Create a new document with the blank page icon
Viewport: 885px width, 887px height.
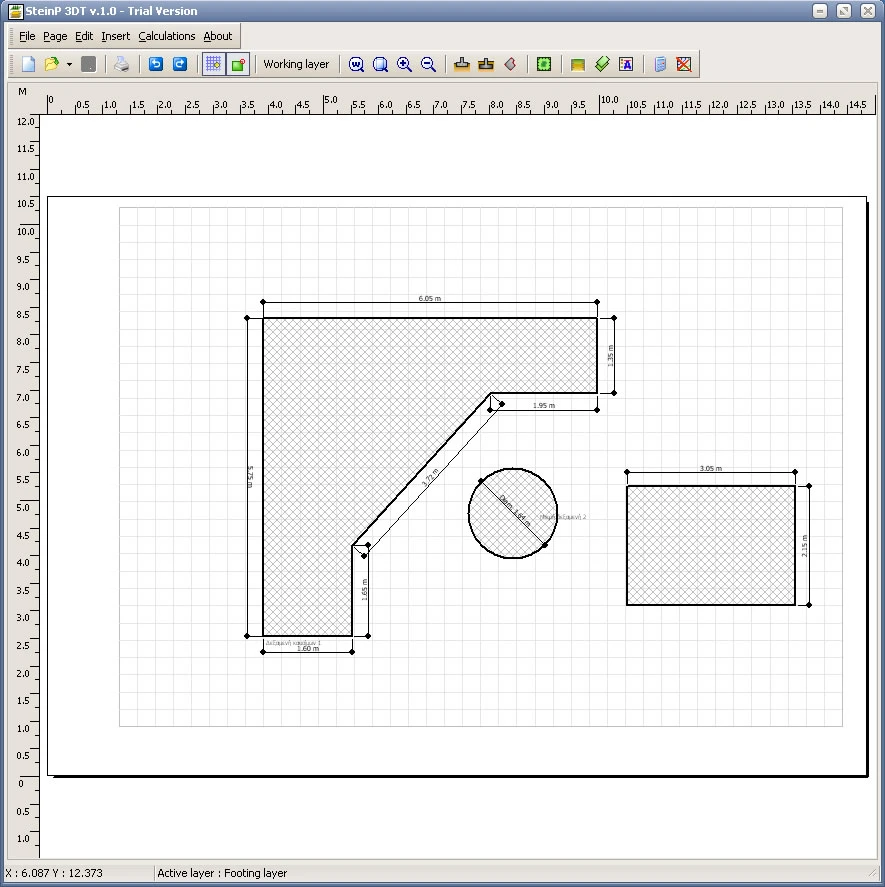[28, 64]
